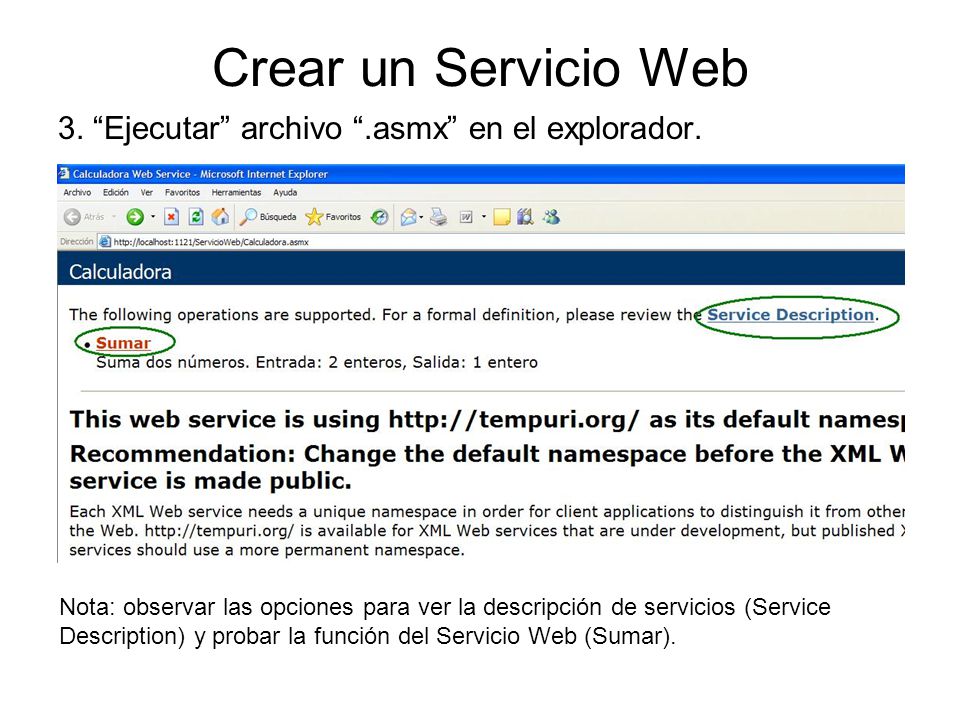Click 'Calculadora Web Service' title bar text

132,174
